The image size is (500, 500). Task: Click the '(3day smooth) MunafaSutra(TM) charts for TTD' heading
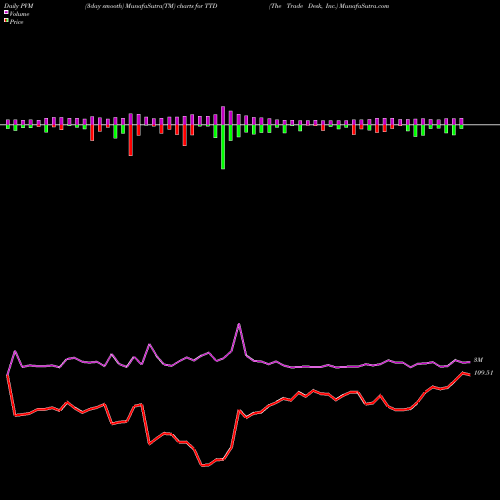click(151, 6)
